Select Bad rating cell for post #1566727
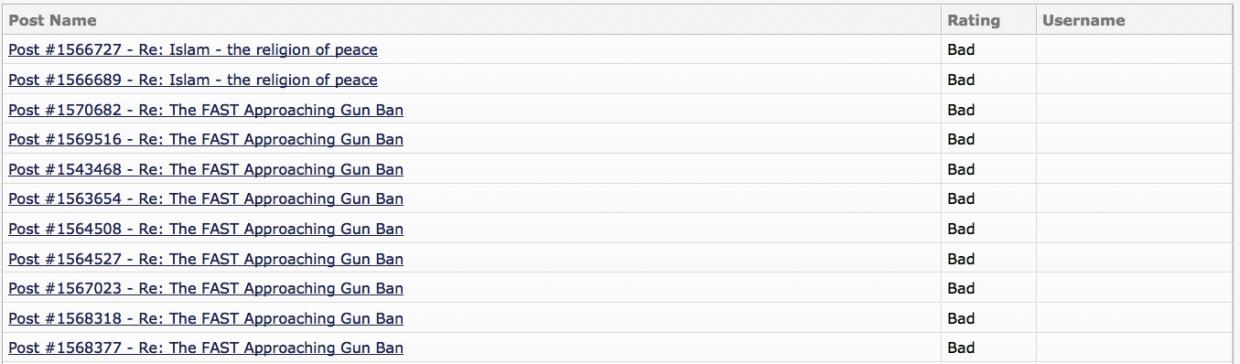 987,50
